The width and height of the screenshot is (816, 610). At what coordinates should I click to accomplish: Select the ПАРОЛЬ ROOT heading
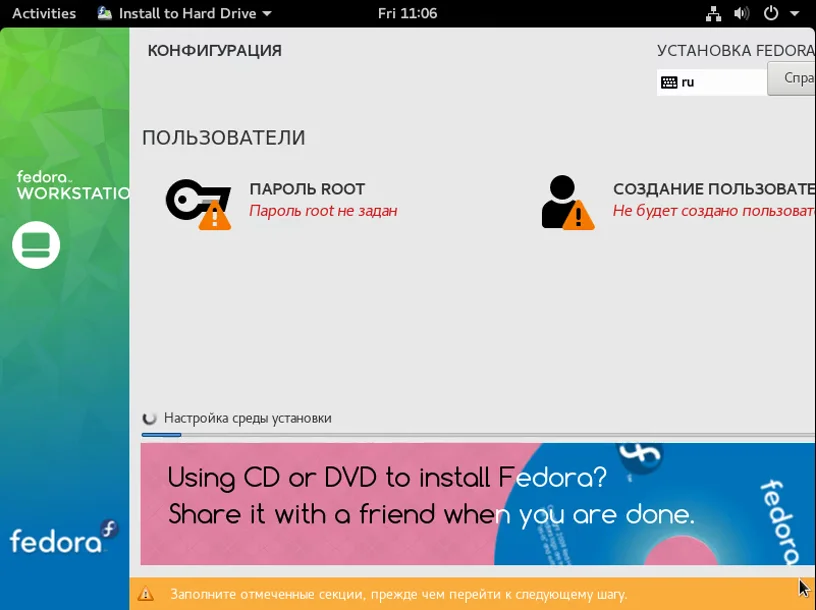coord(307,189)
